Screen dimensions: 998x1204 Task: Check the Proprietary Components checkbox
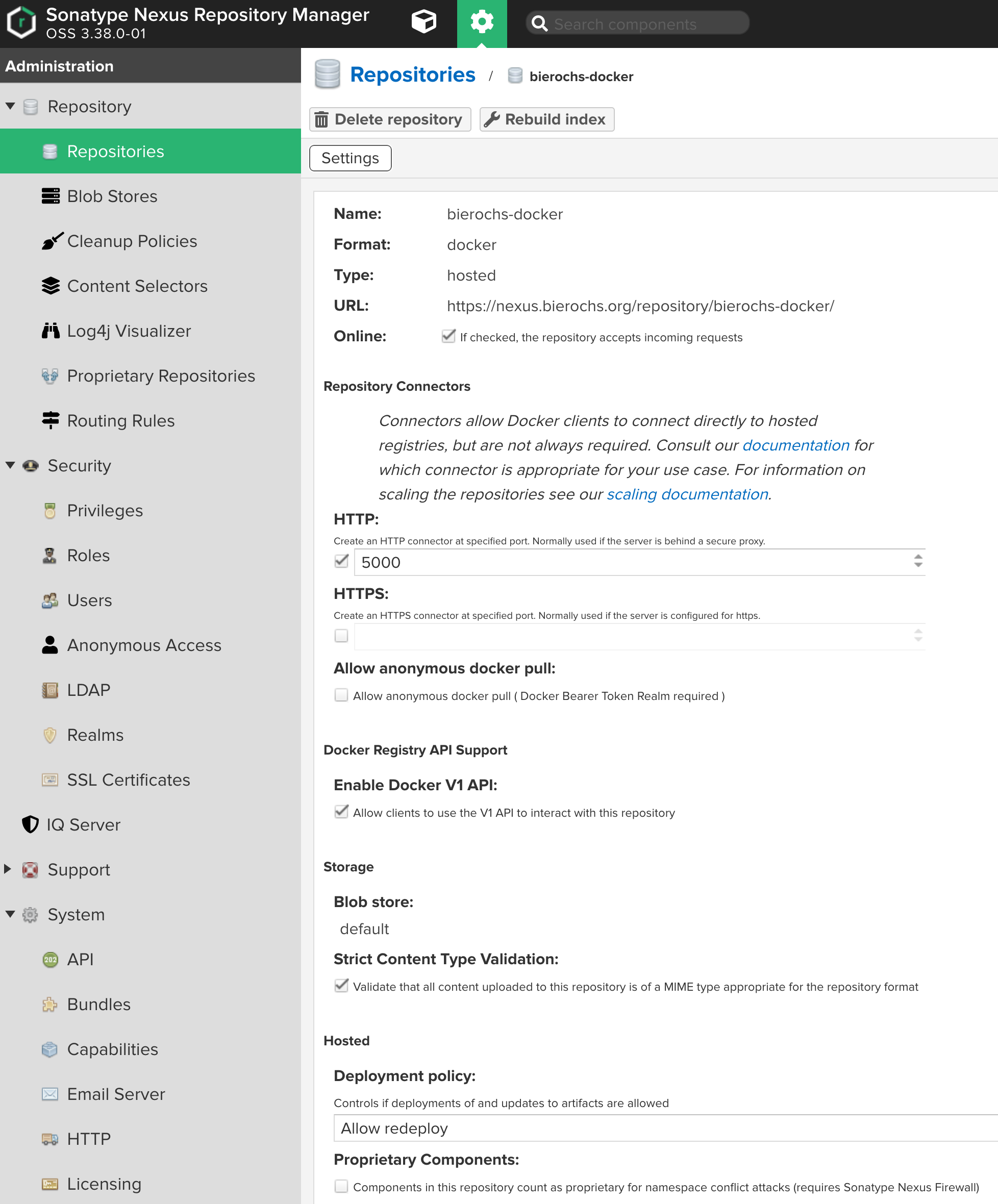tap(341, 1186)
